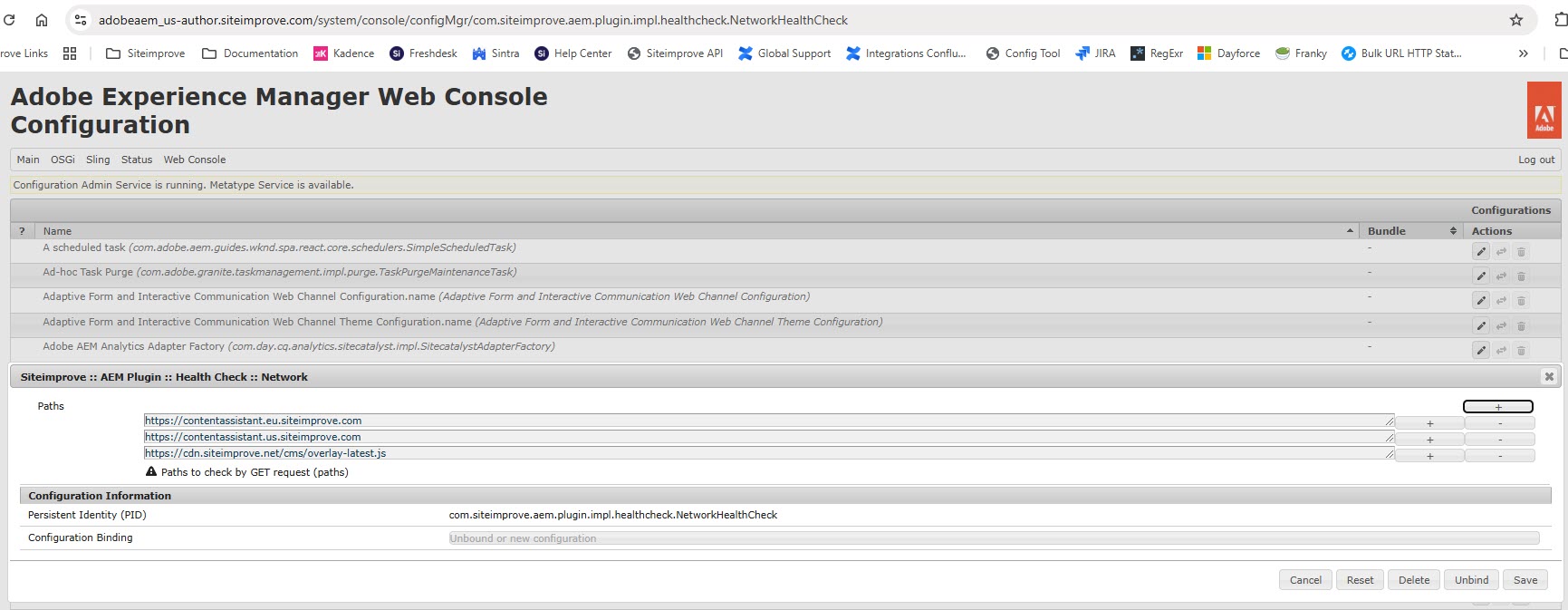Screen dimensions: 1568x610
Task: Go to the browser home page
Action: [x=42, y=20]
